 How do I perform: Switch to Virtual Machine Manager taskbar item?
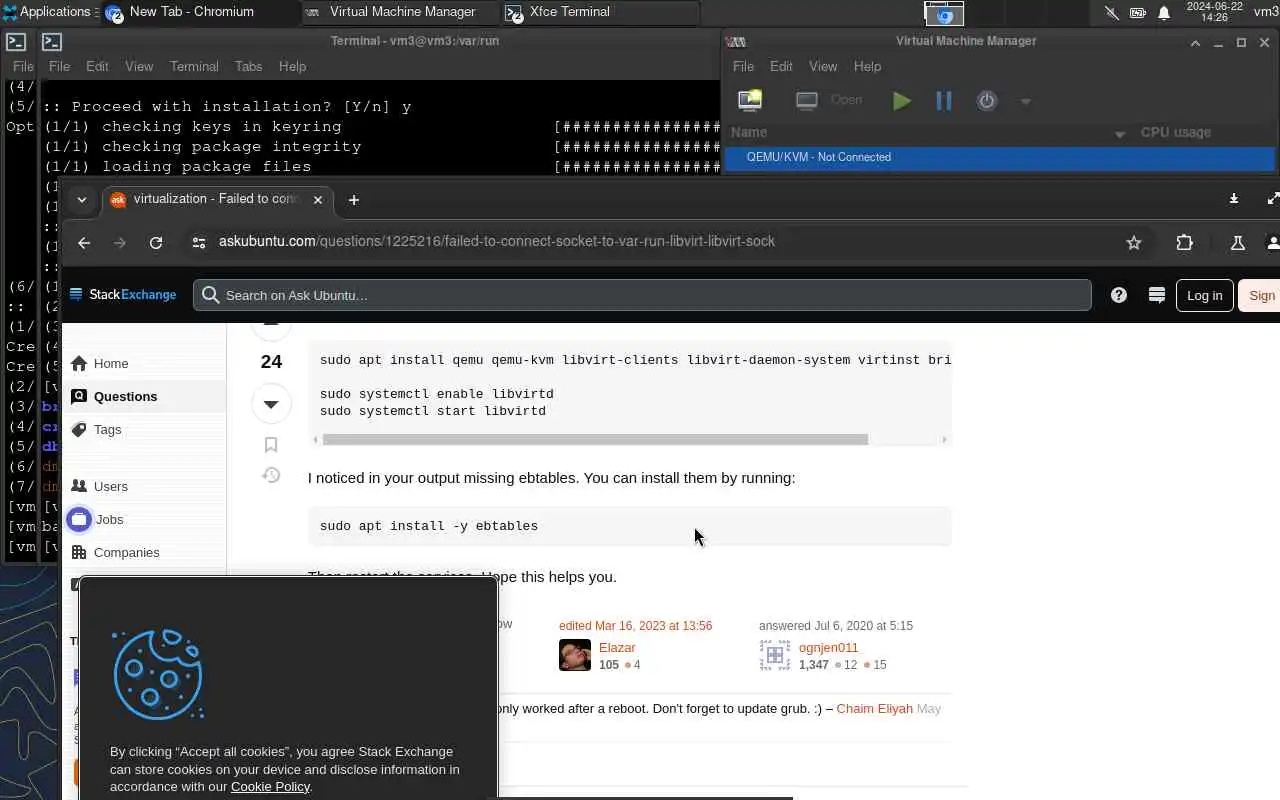tap(400, 12)
